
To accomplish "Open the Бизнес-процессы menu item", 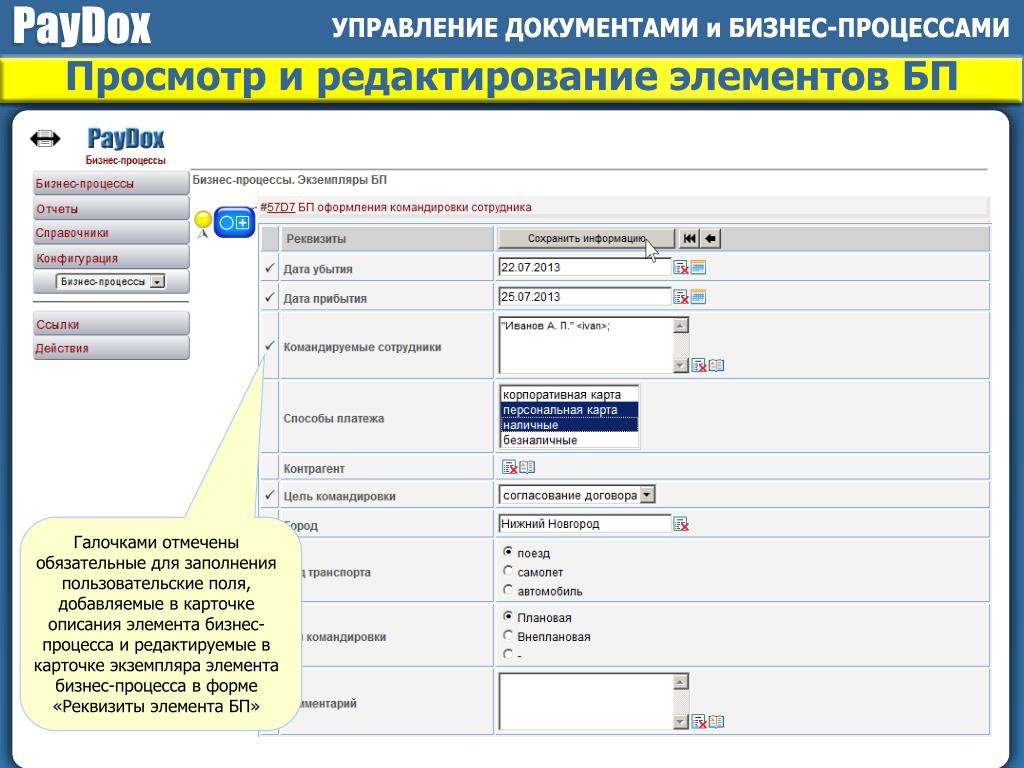I will pos(111,184).
